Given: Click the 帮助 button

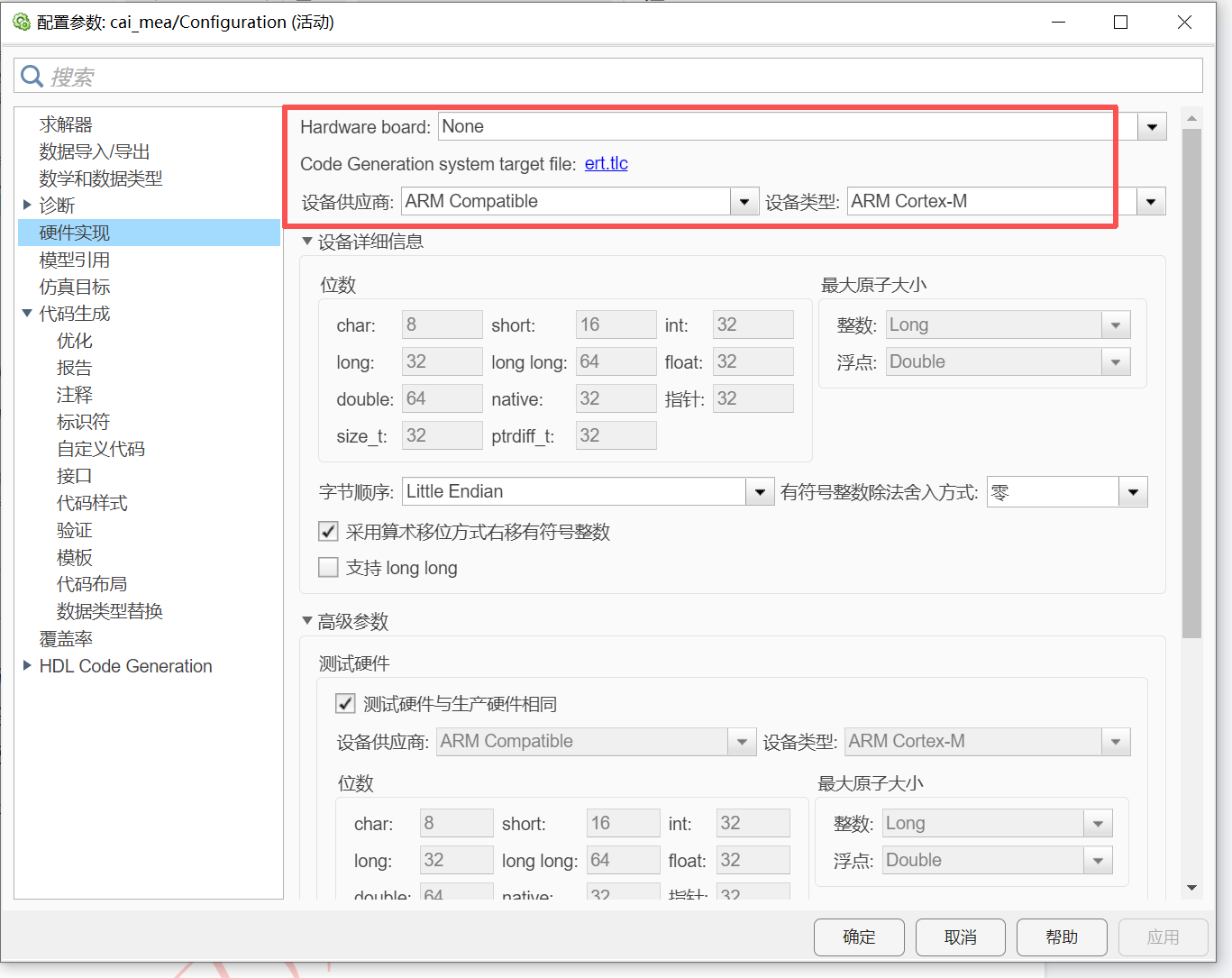Looking at the screenshot, I should 1062,937.
